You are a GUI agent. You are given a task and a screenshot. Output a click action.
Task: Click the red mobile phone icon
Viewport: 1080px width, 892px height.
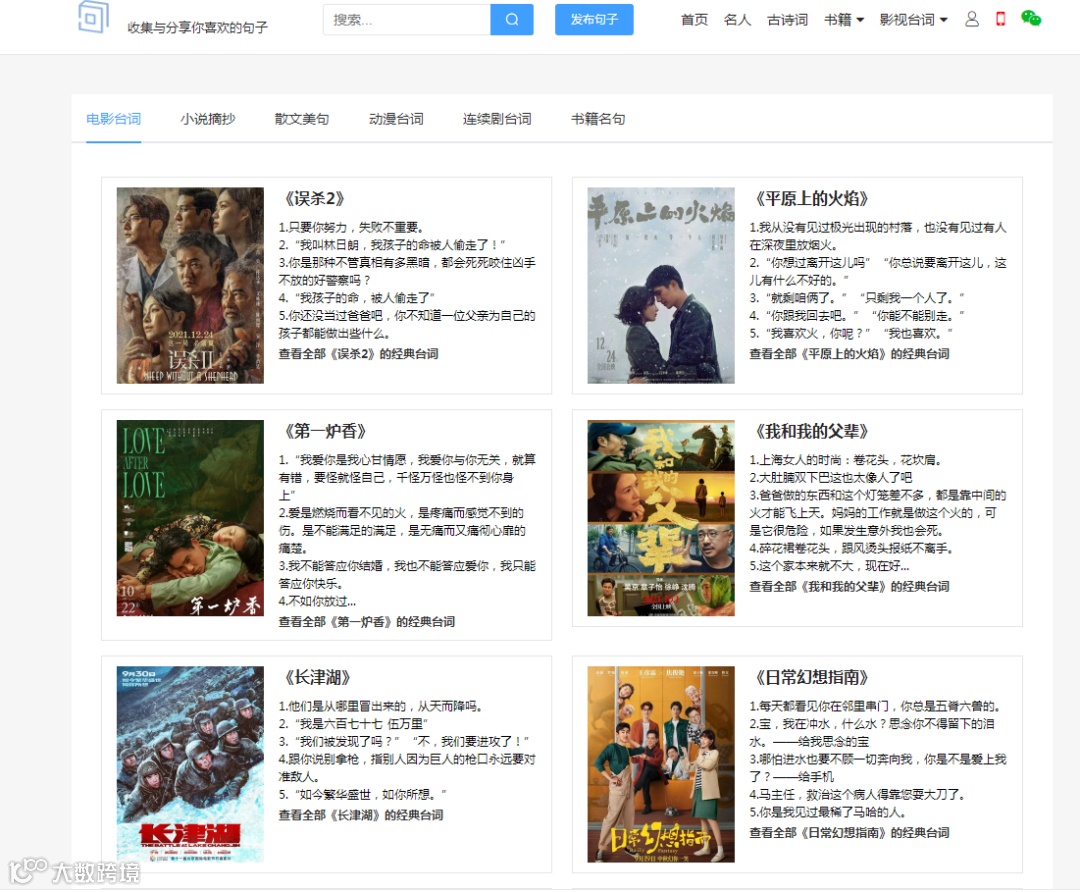(x=1001, y=19)
